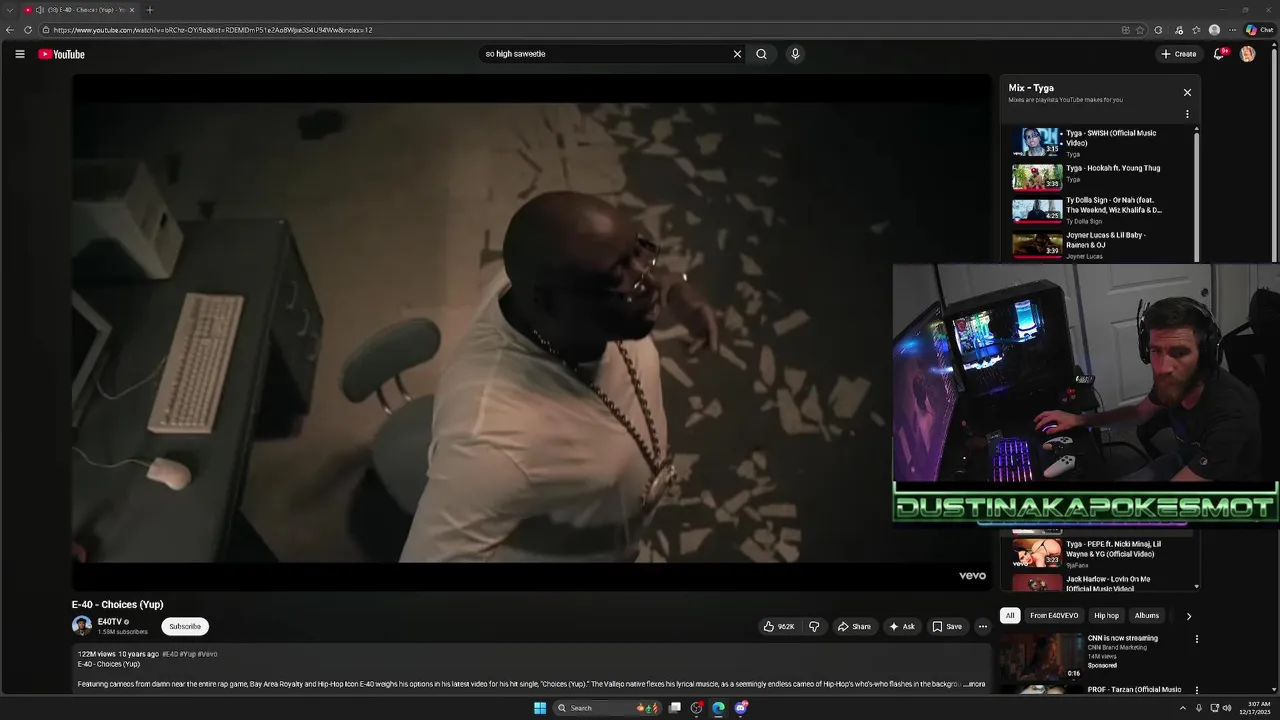Screen dimensions: 1280x720
Task: Show hidden system tray icons
Action: [1183, 708]
